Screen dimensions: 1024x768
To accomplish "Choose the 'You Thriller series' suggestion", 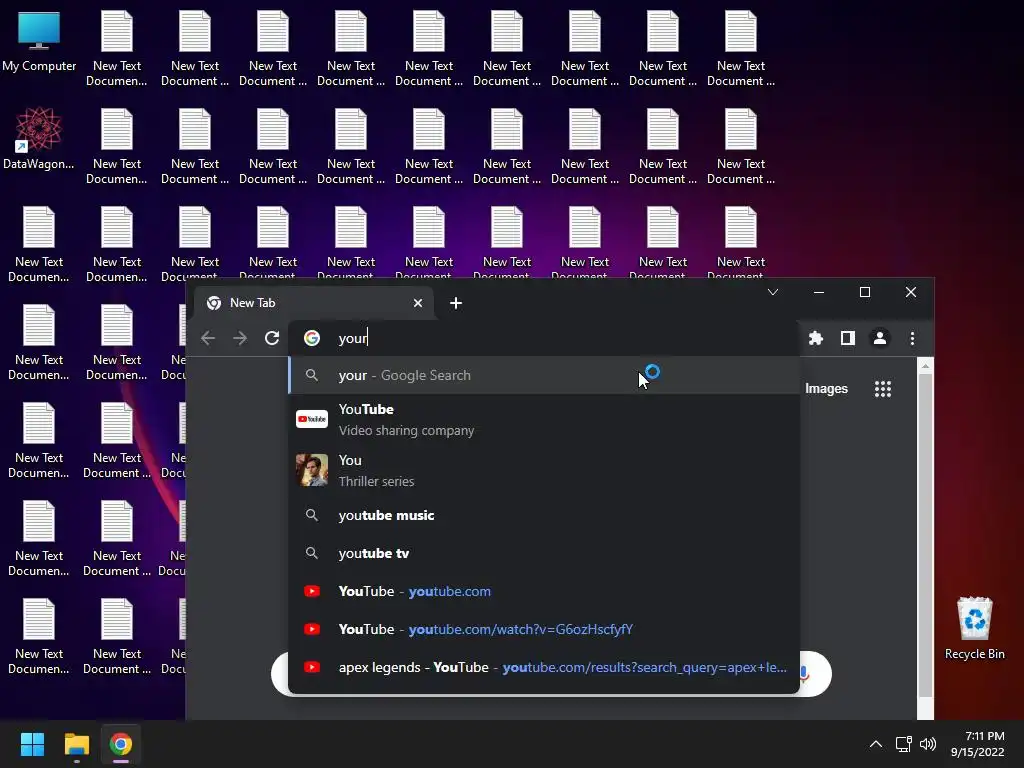I will [543, 470].
